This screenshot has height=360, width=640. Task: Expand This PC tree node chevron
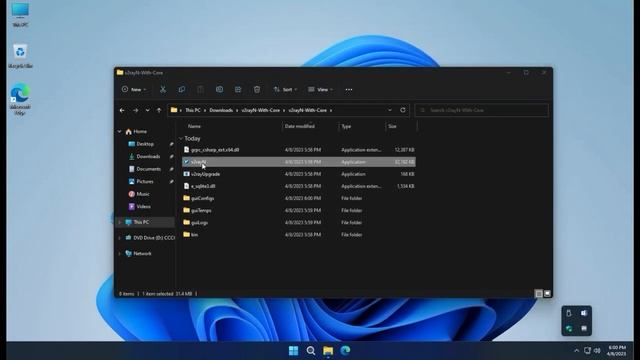[x=120, y=222]
